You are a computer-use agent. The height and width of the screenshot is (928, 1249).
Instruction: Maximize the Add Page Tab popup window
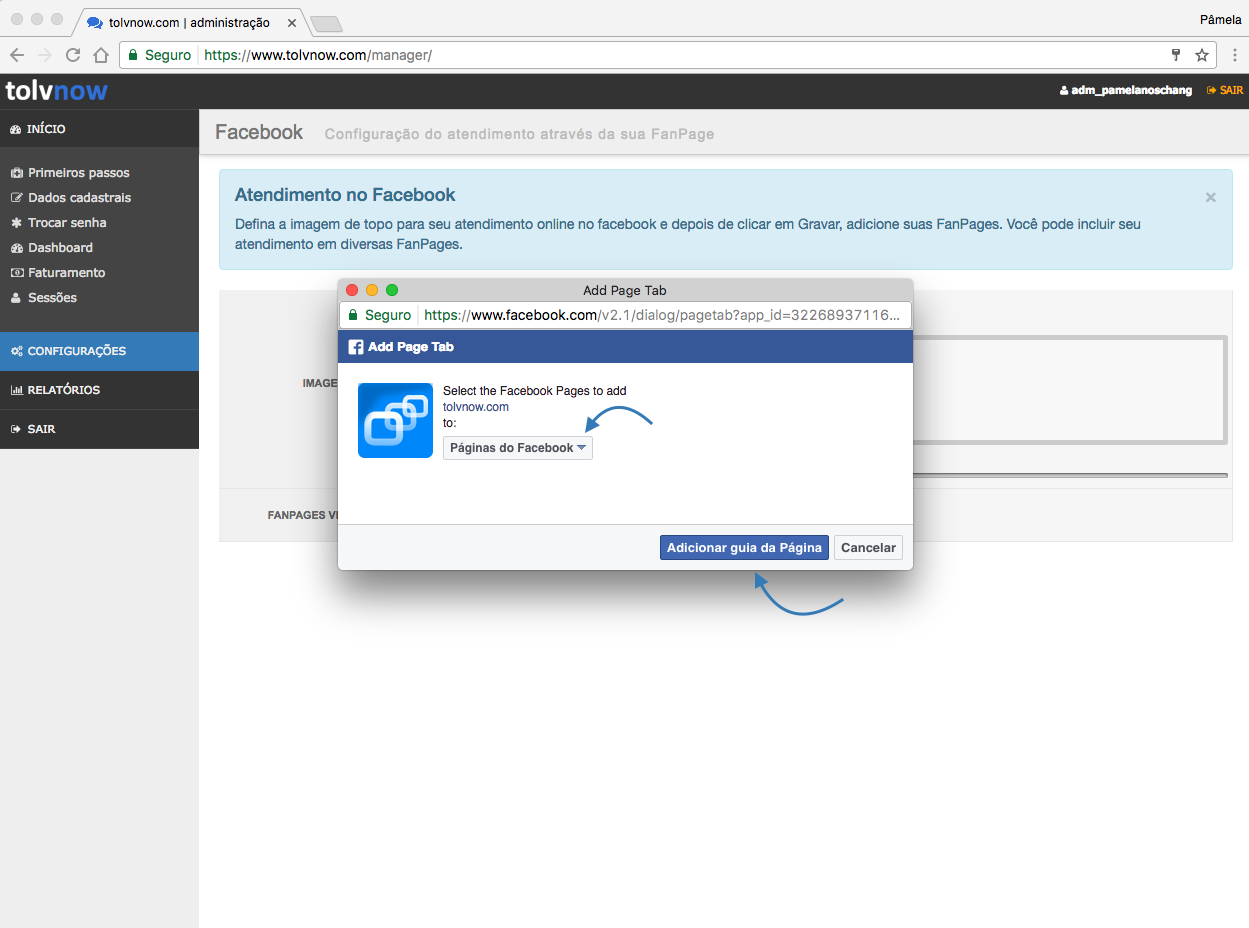(392, 290)
